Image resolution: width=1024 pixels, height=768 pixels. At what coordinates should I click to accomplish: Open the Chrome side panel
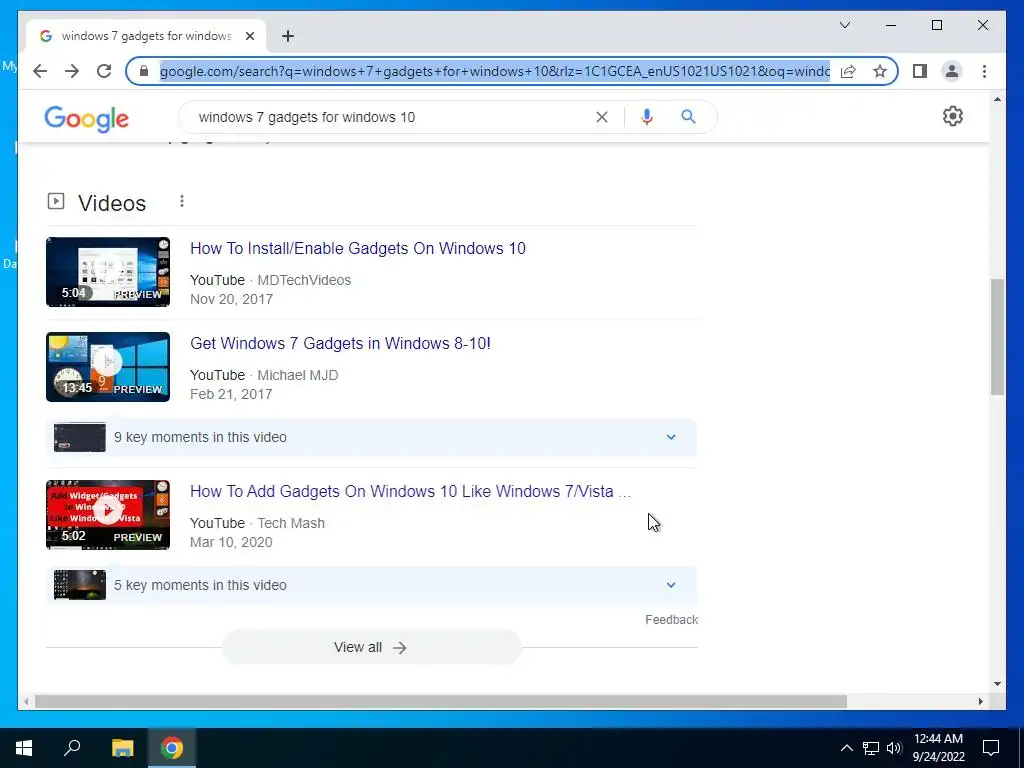tap(920, 71)
